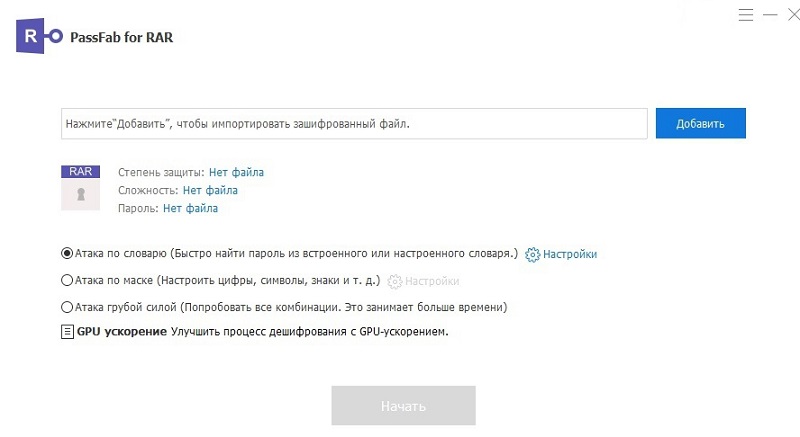Click the PassFab for RAR logo icon
This screenshot has width=800, height=437.
click(34, 37)
